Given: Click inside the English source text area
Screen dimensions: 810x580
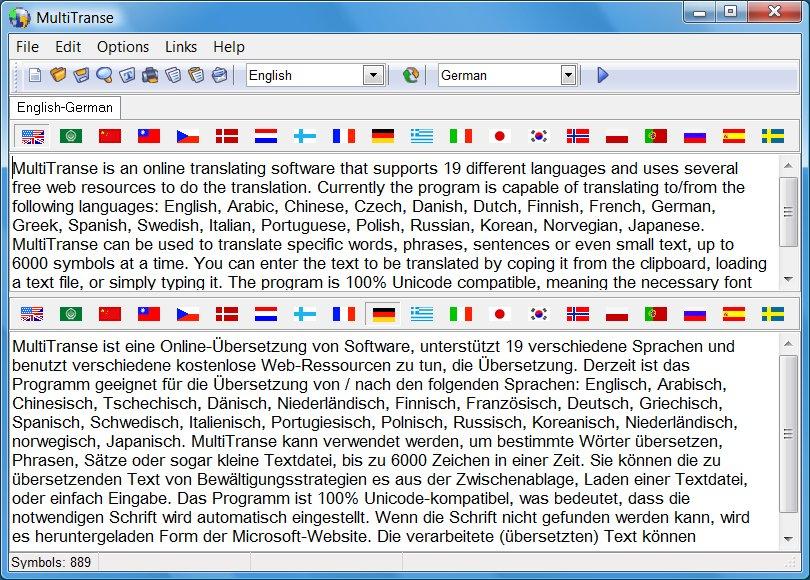Looking at the screenshot, I should 394,223.
